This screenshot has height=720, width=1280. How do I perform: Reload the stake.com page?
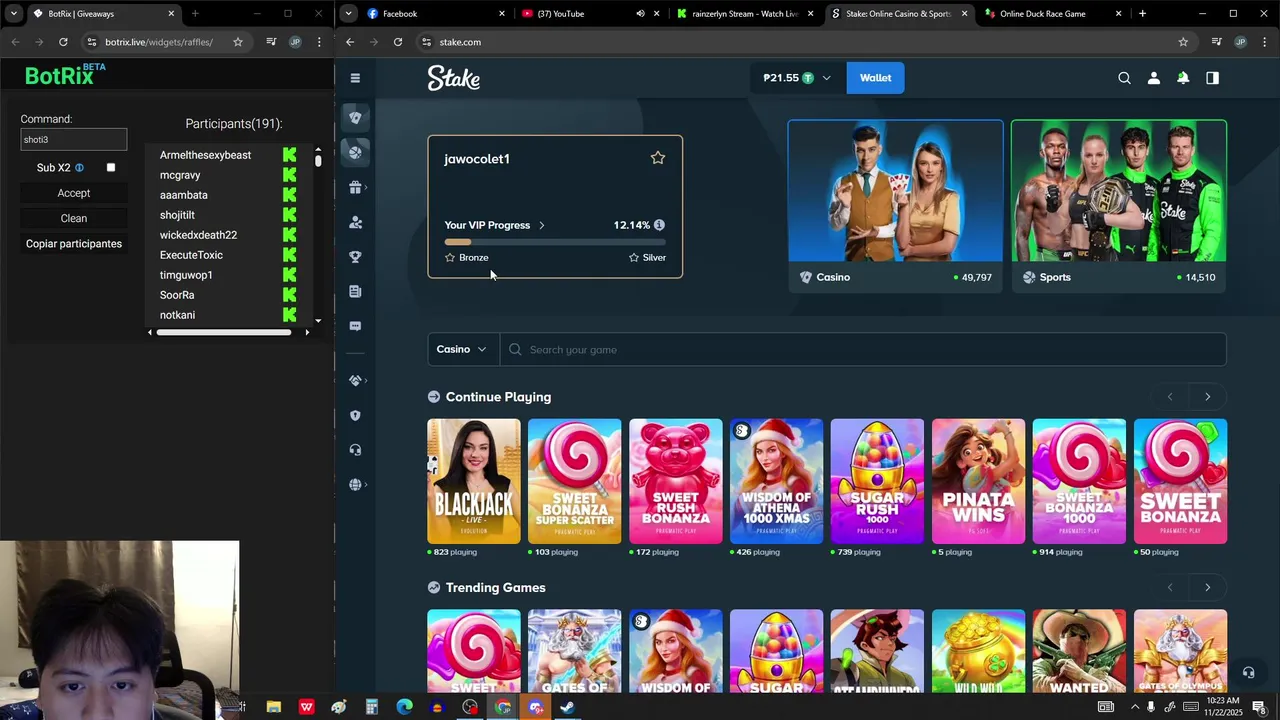[x=398, y=42]
